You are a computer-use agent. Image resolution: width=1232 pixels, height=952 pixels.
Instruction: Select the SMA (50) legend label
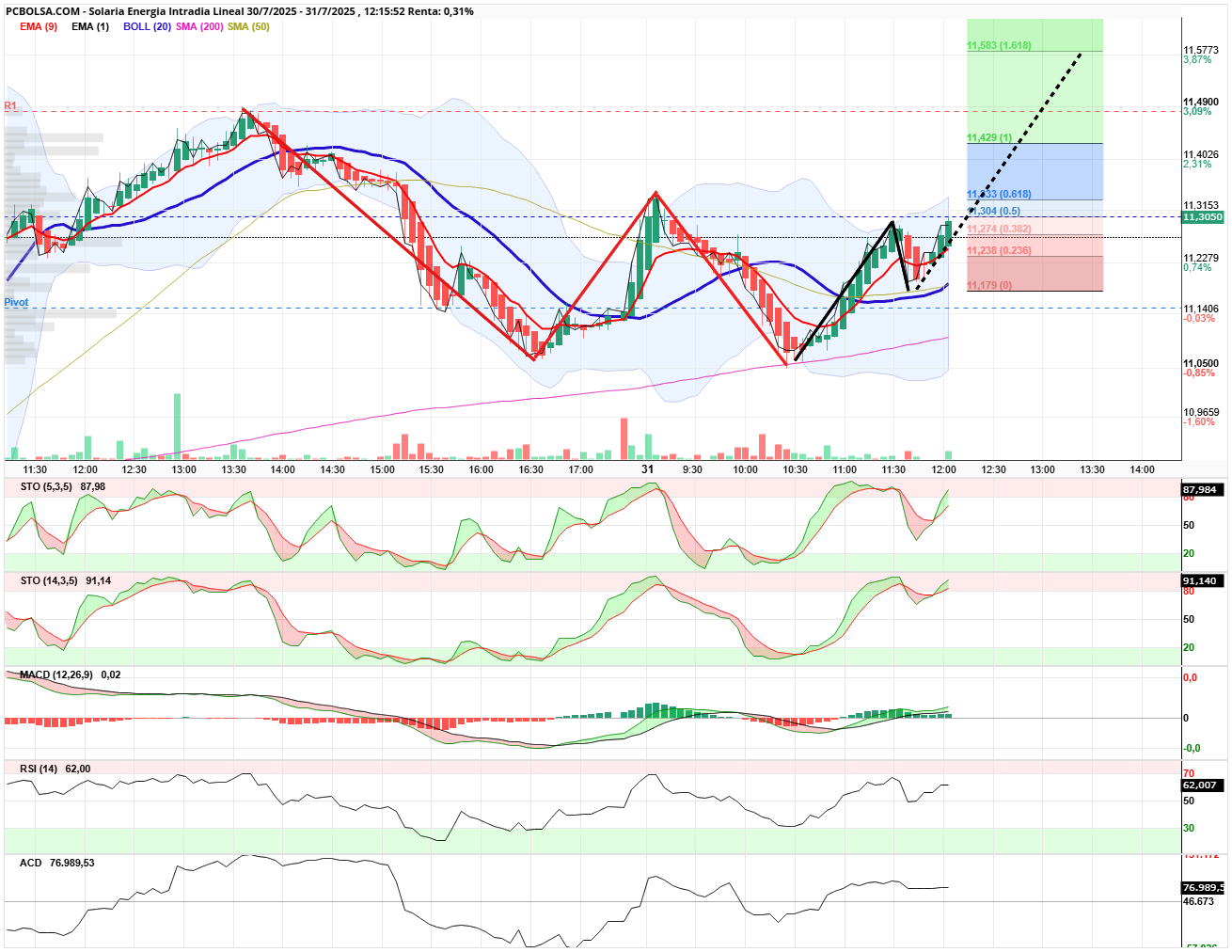[248, 26]
